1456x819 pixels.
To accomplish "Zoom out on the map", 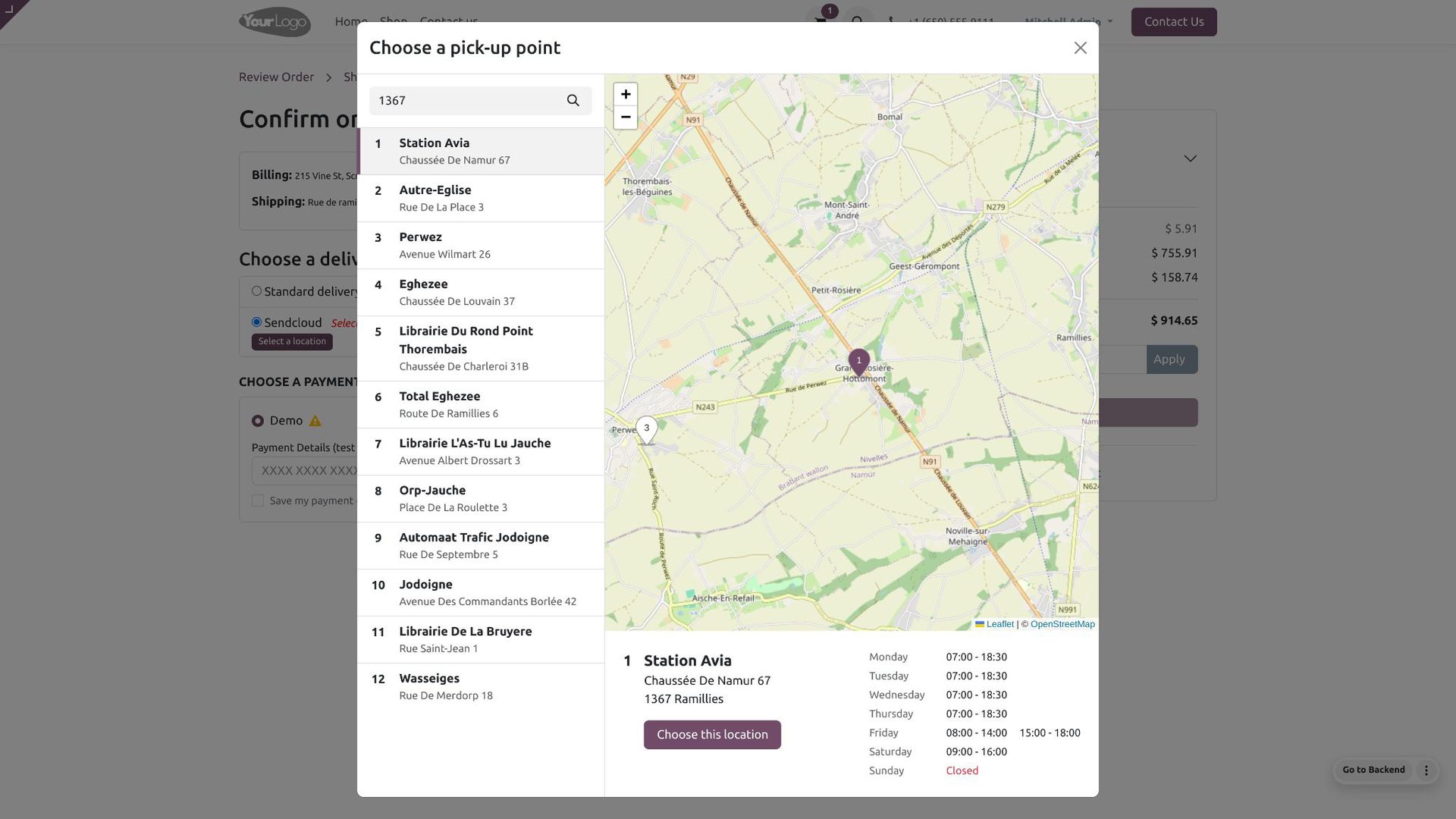I will click(x=625, y=117).
